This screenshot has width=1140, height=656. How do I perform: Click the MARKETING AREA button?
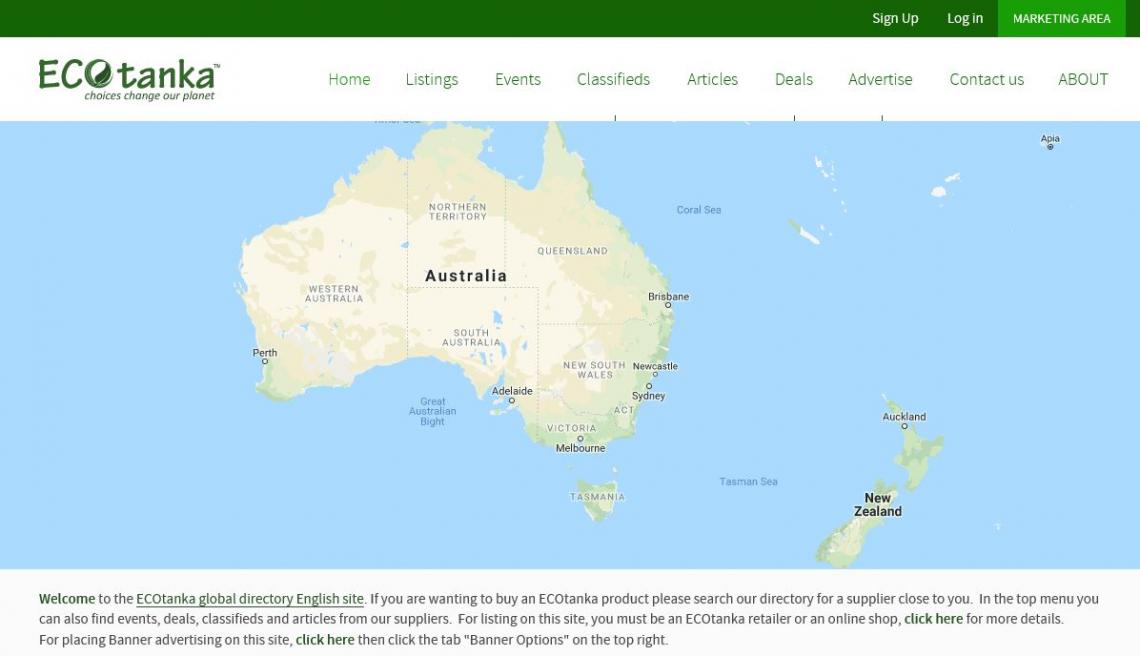tap(1061, 18)
